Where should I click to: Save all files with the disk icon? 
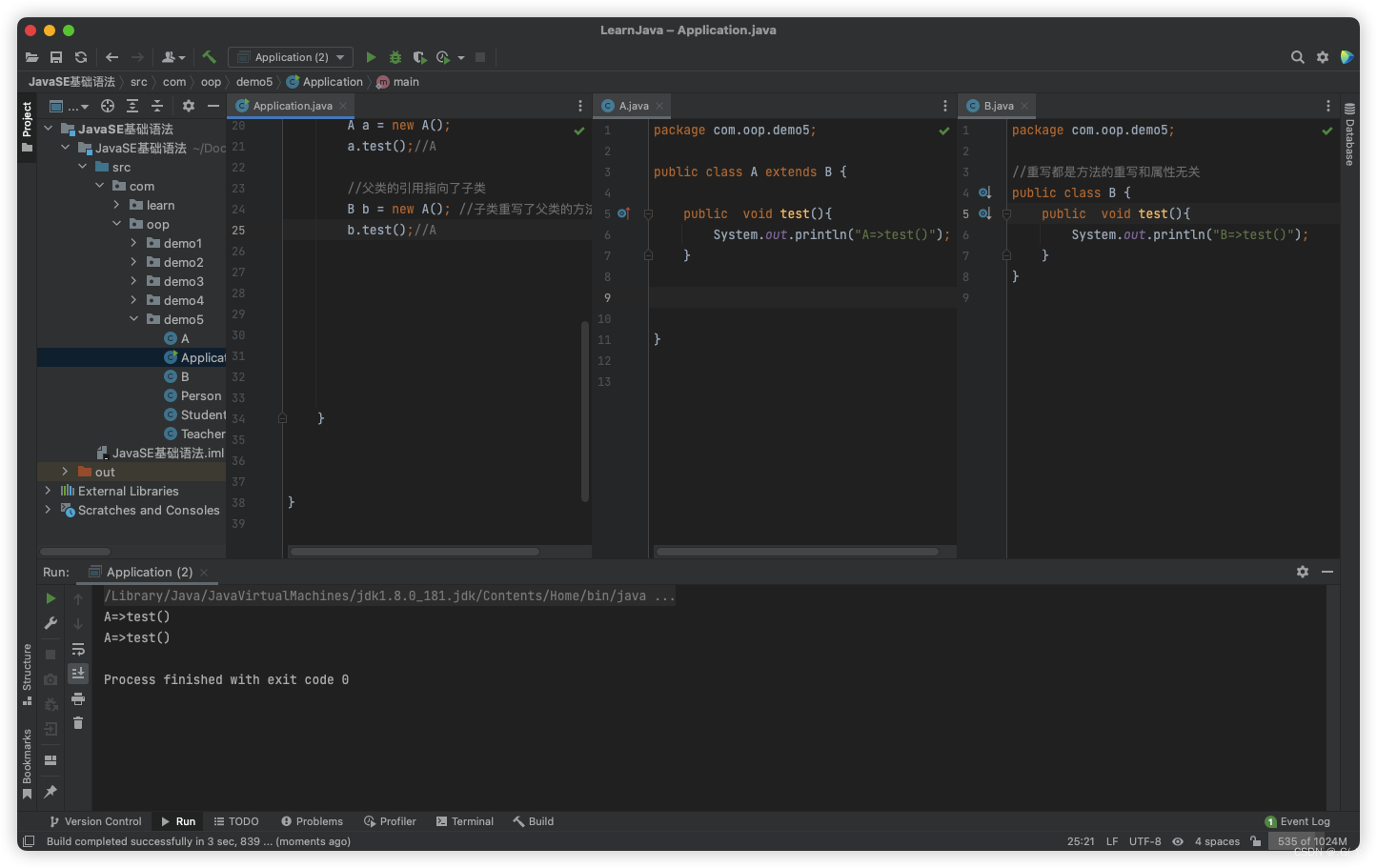click(x=56, y=57)
